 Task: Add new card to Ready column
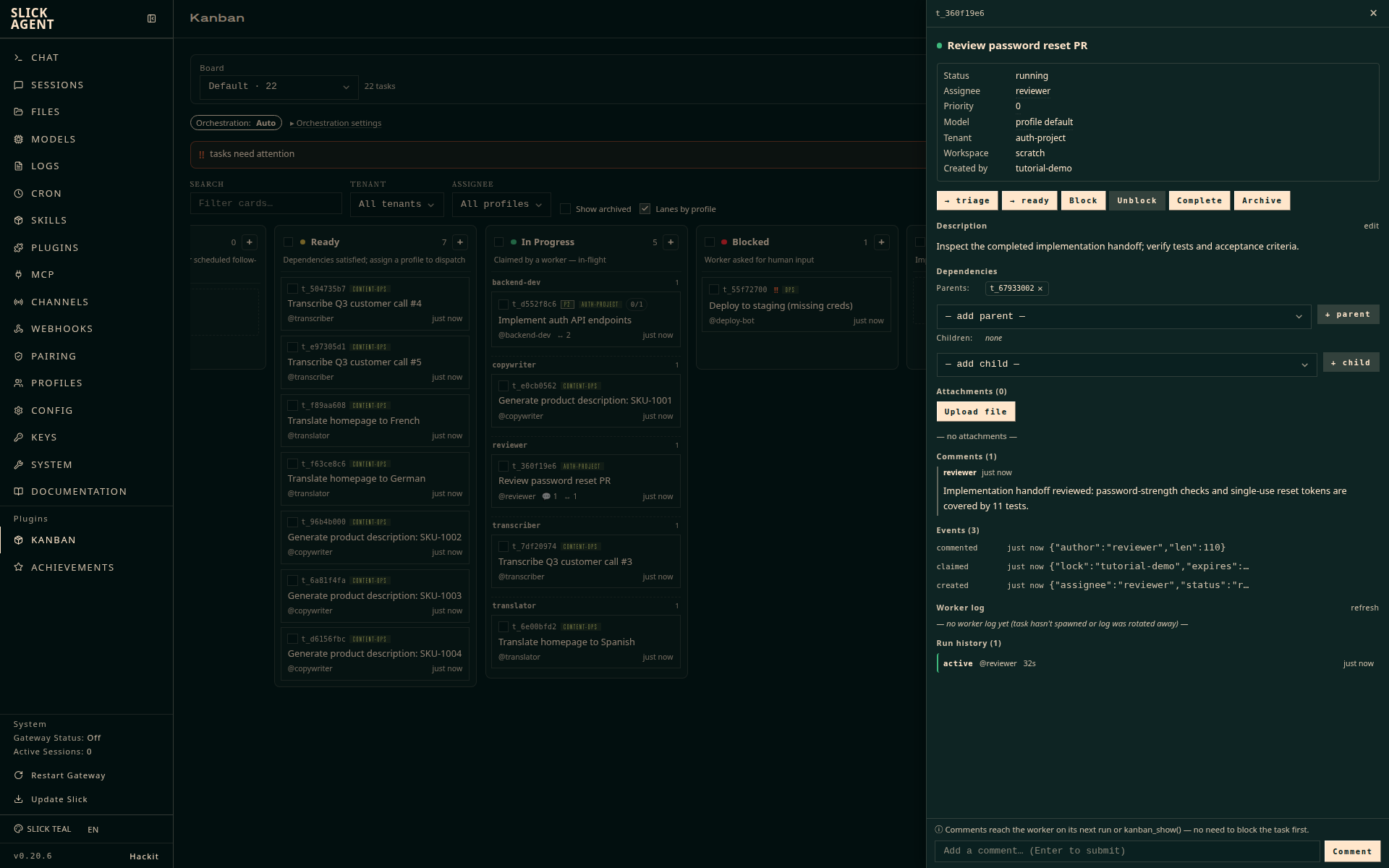pyautogui.click(x=460, y=242)
